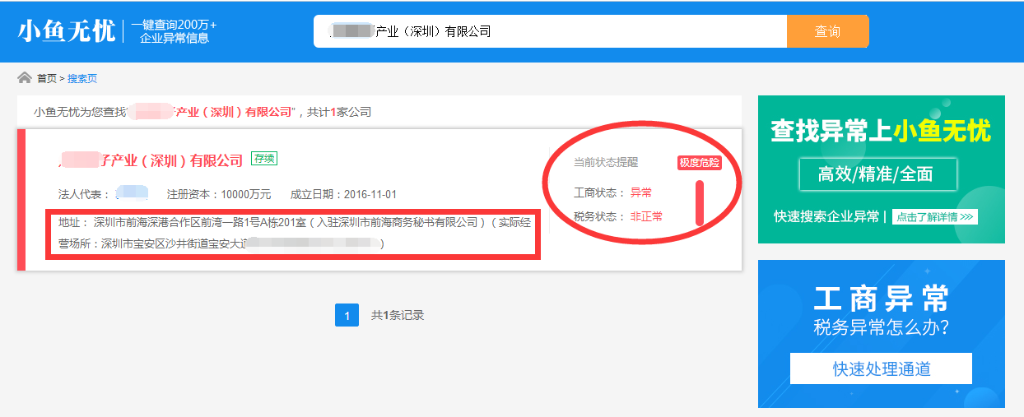
Task: Open the 产业（深圳）有限公司 result title
Action: pos(151,160)
